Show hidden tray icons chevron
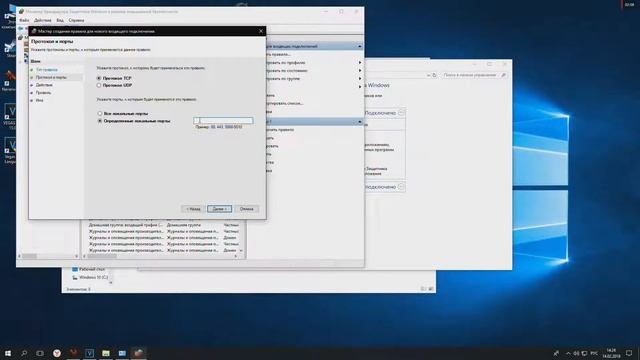This screenshot has width=640, height=360. click(x=568, y=353)
